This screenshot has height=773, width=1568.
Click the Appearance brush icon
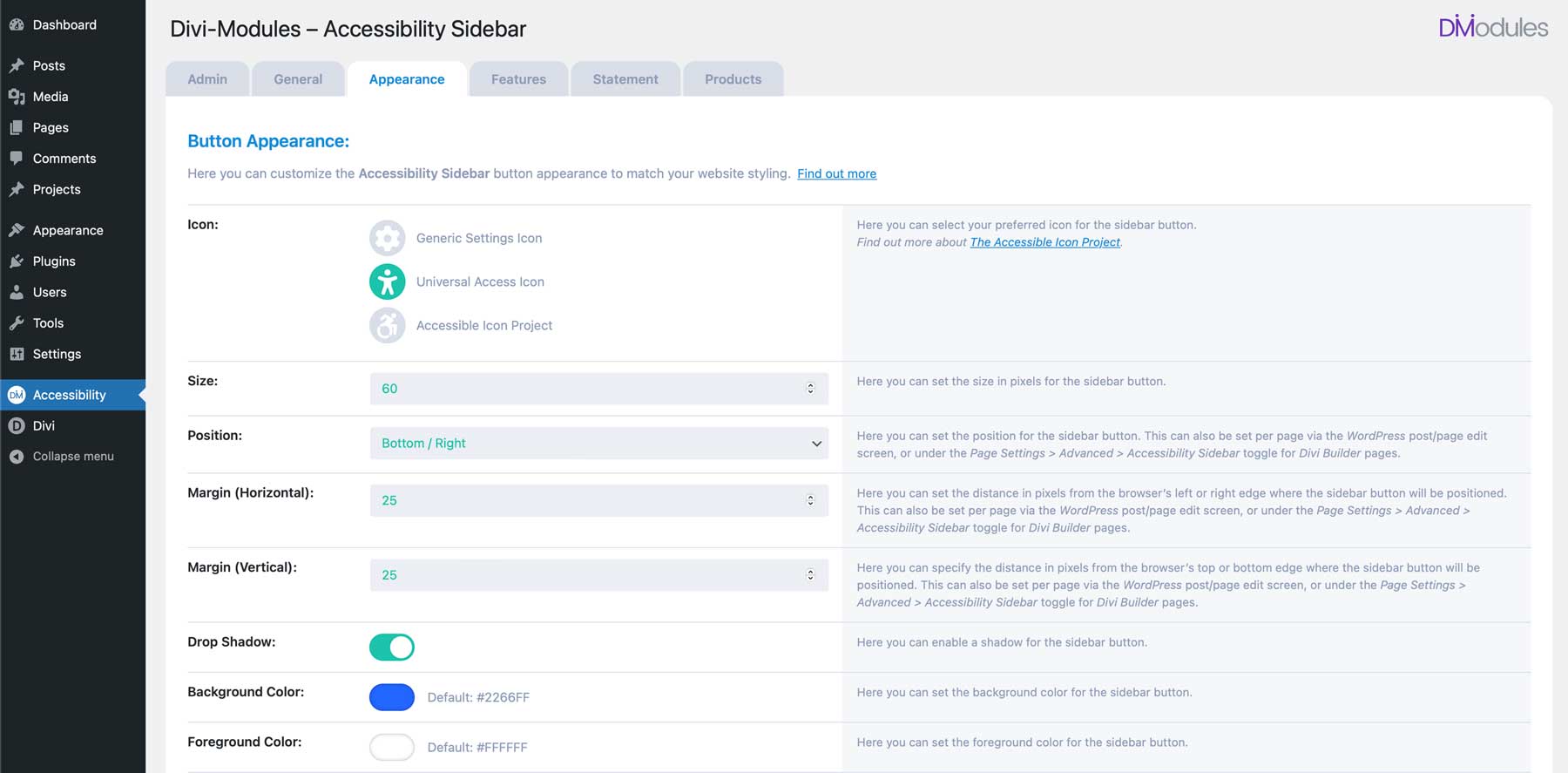point(17,230)
